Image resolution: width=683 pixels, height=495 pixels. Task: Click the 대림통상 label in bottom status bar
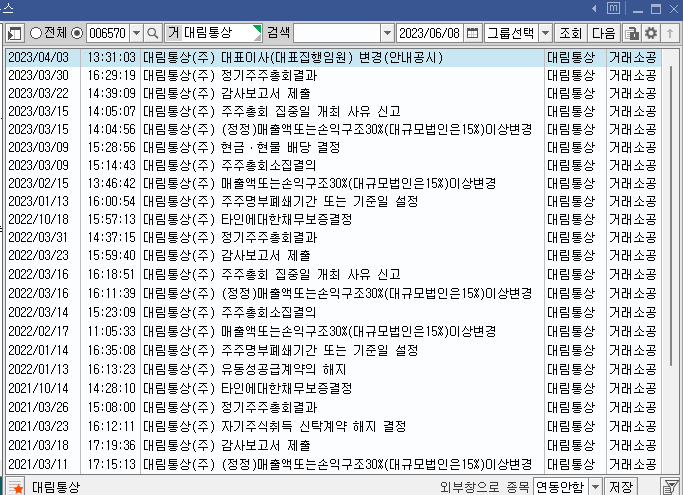(56, 487)
